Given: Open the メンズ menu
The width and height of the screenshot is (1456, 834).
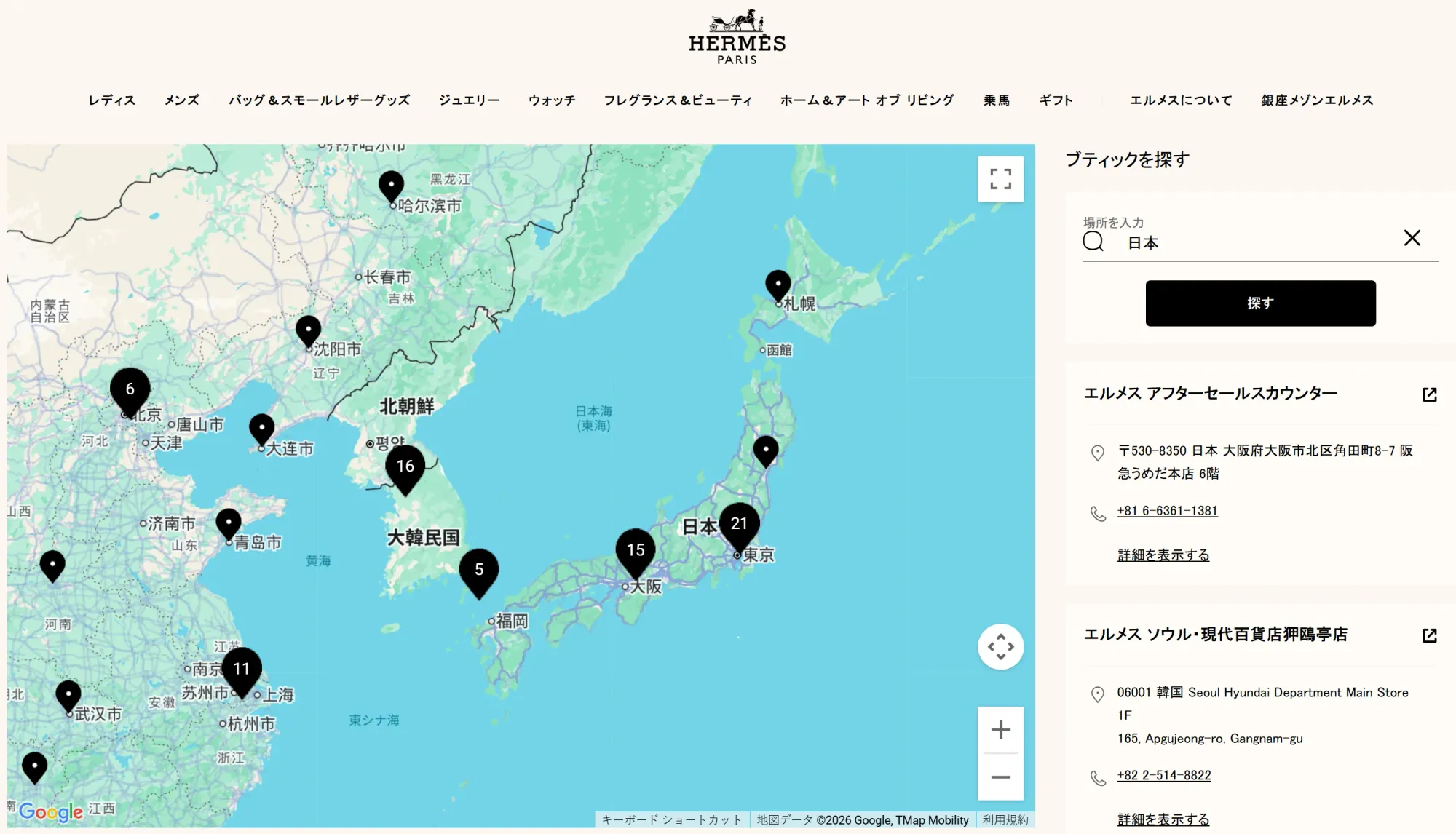Looking at the screenshot, I should 181,100.
